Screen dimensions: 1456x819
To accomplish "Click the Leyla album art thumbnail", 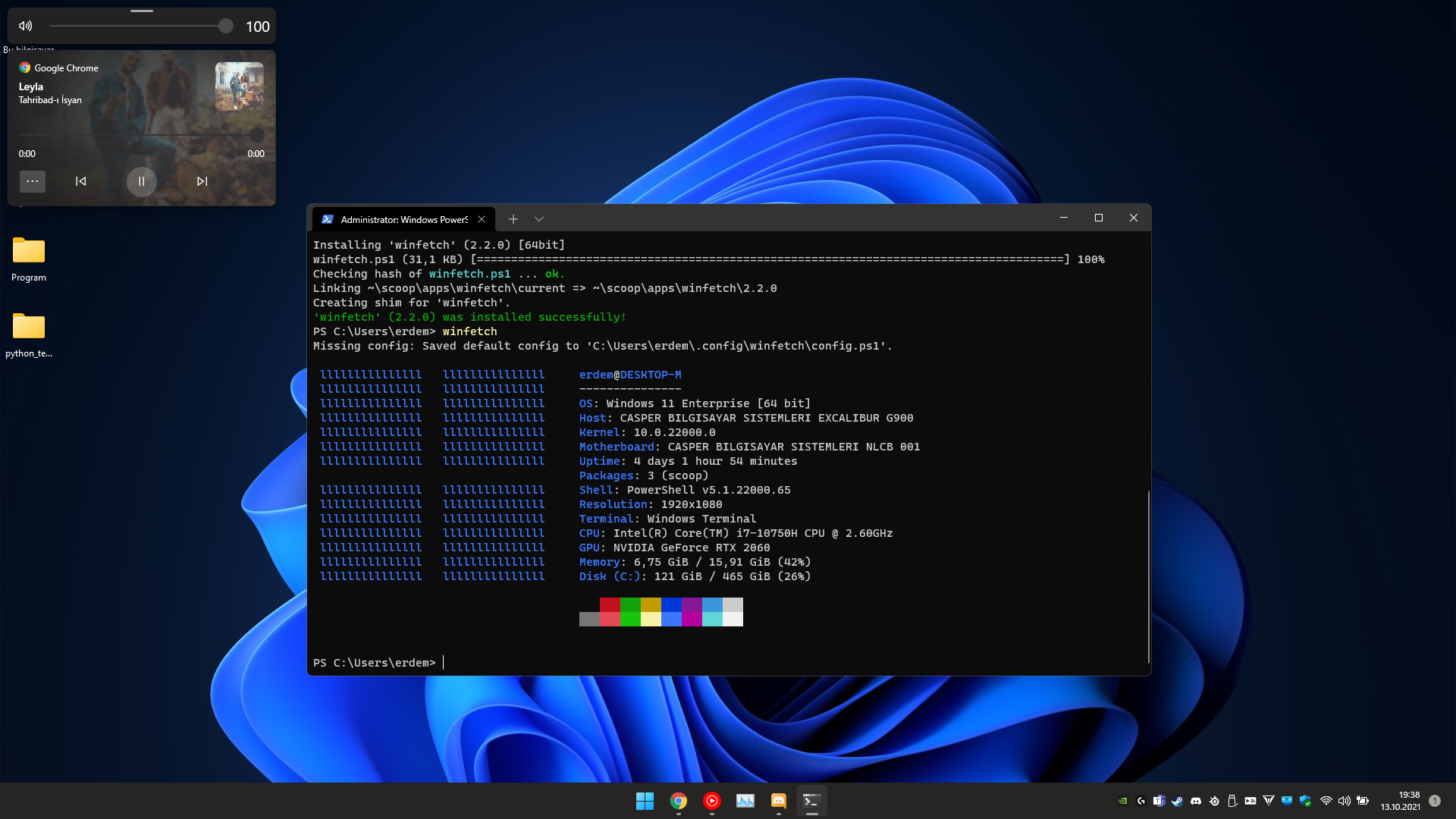I will pos(239,86).
